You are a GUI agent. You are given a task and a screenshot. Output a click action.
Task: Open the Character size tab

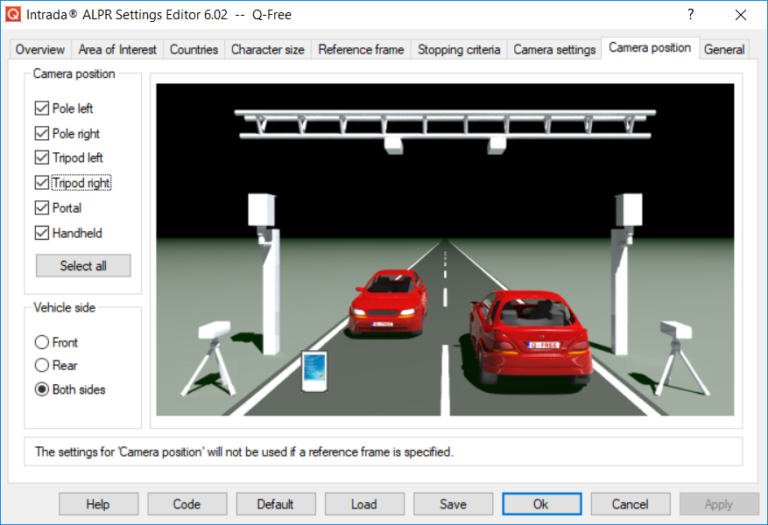(x=268, y=50)
